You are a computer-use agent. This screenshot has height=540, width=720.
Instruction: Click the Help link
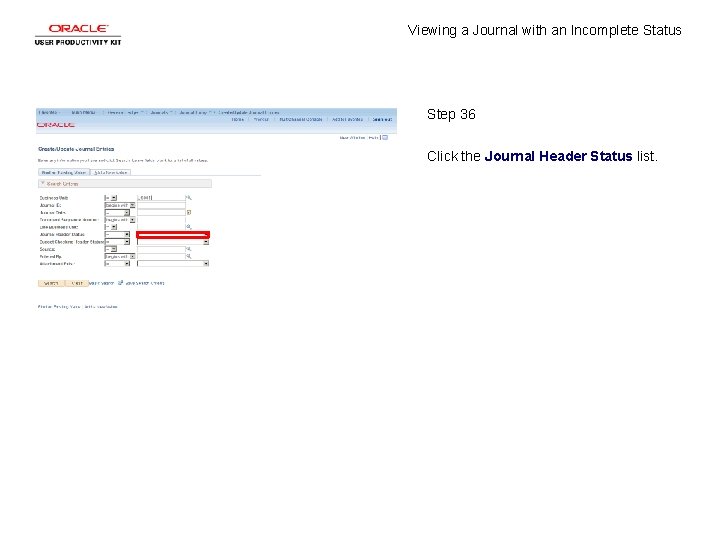point(373,137)
